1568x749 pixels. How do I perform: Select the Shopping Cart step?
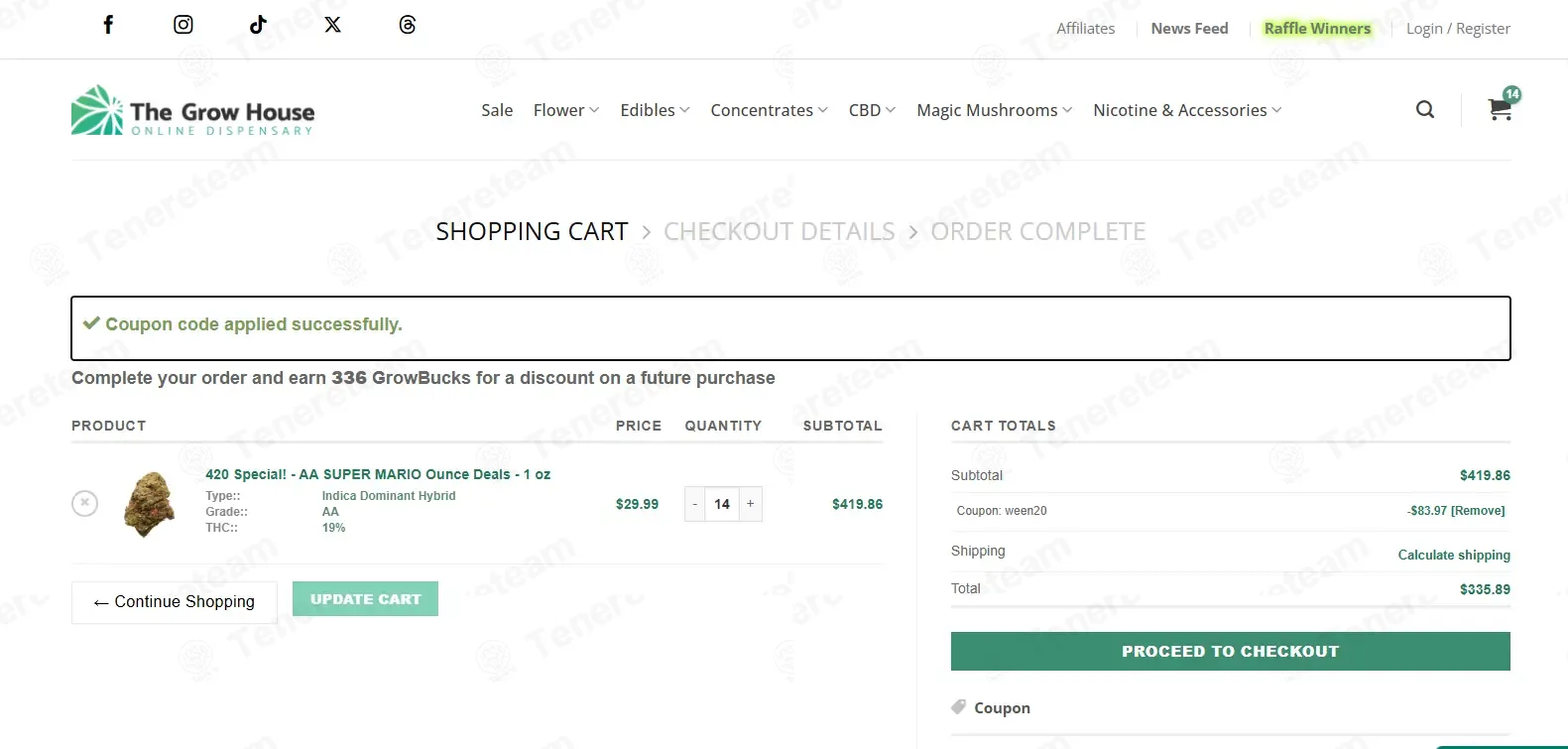tap(533, 231)
